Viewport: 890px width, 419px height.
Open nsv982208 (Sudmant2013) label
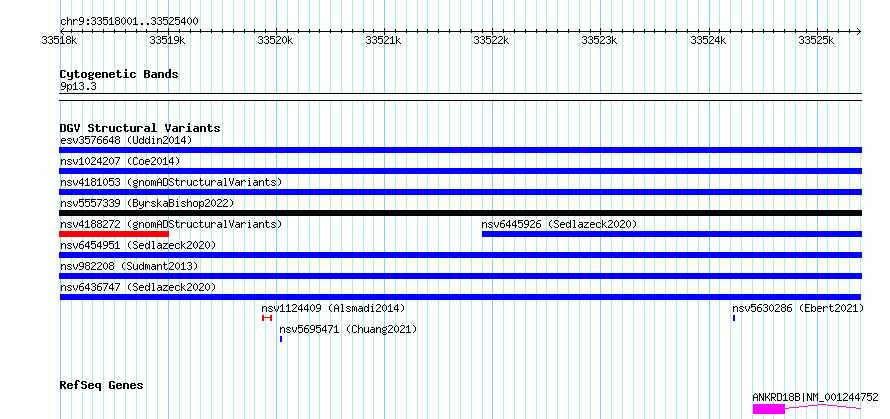[x=129, y=266]
